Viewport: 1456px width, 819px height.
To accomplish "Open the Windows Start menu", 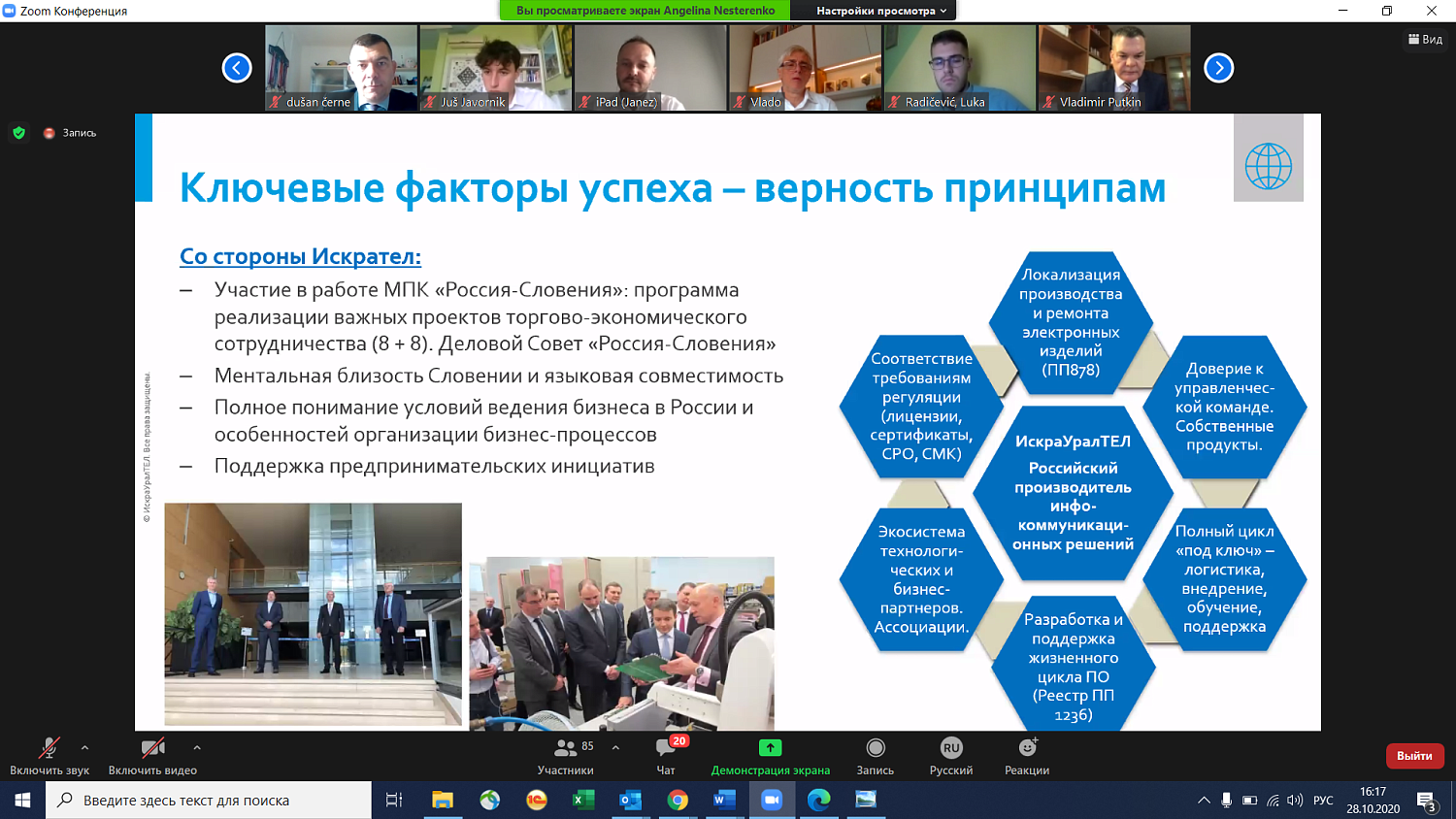I will [22, 800].
